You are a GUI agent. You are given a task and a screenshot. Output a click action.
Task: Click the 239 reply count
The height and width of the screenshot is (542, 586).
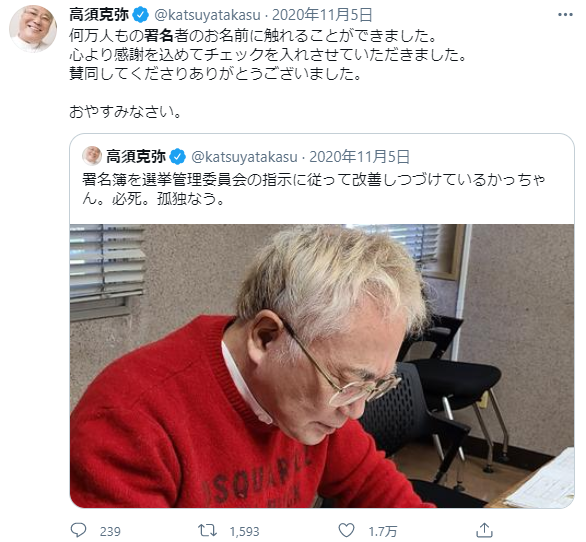point(110,531)
